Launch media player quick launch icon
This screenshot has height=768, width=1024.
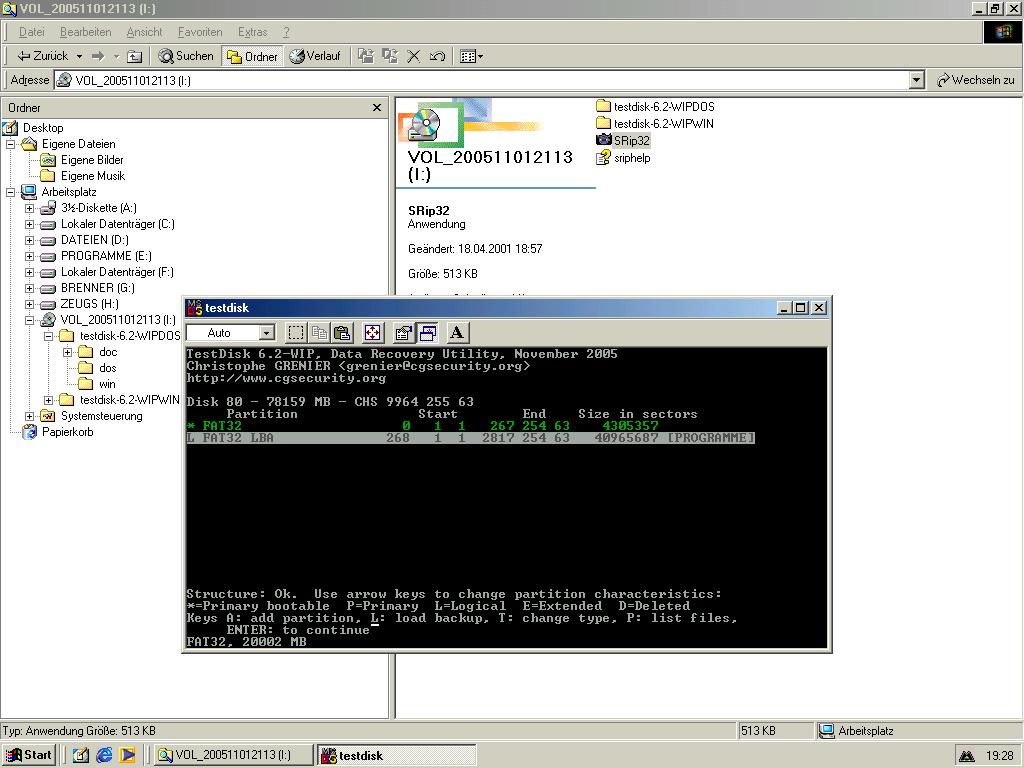point(128,755)
